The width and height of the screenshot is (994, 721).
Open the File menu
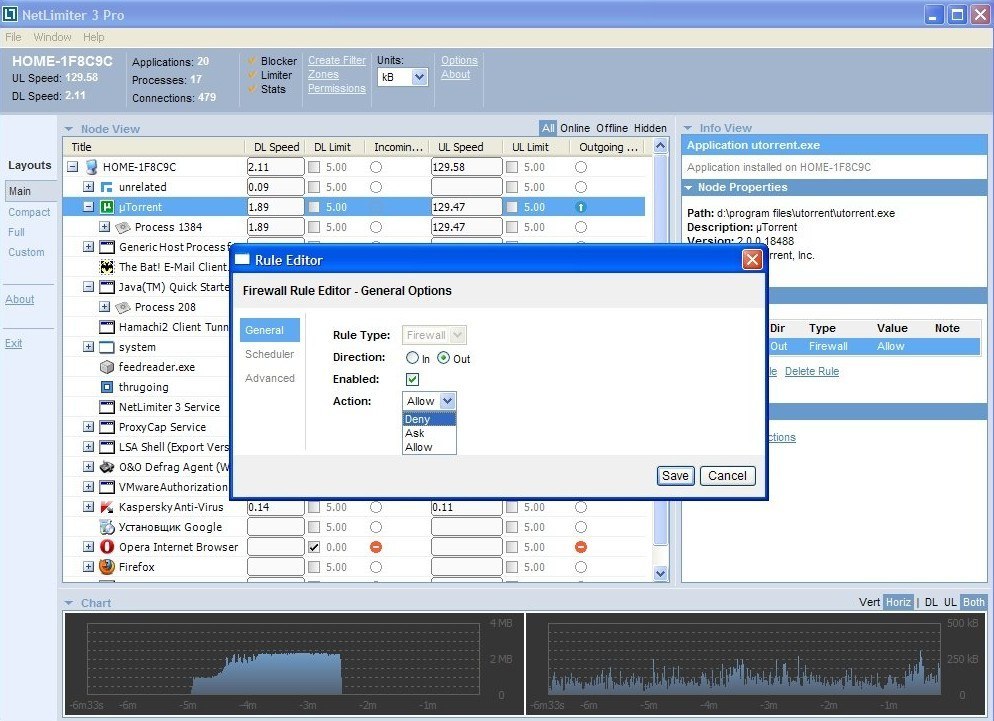13,37
